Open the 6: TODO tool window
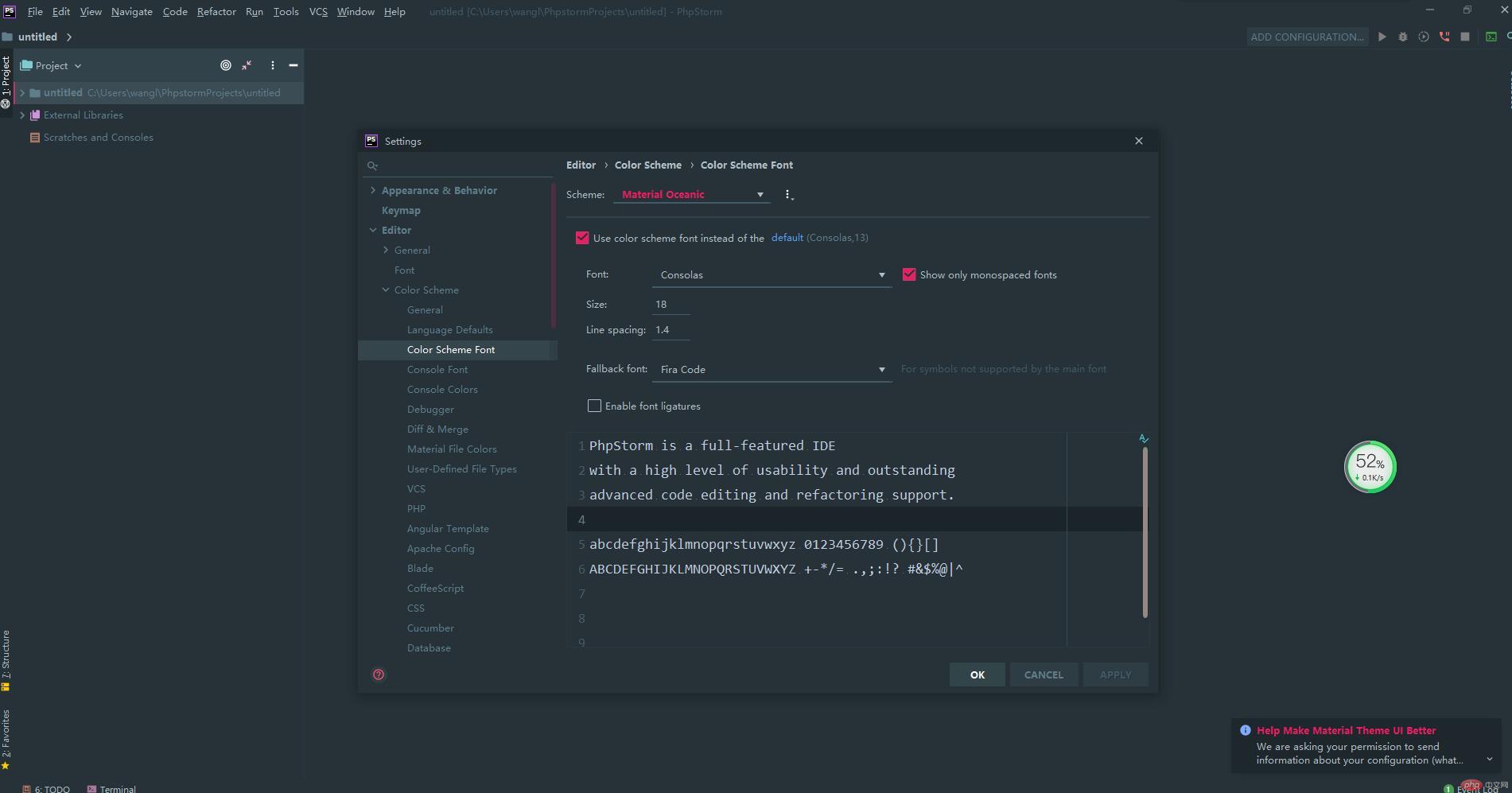Image resolution: width=1512 pixels, height=793 pixels. [x=46, y=788]
